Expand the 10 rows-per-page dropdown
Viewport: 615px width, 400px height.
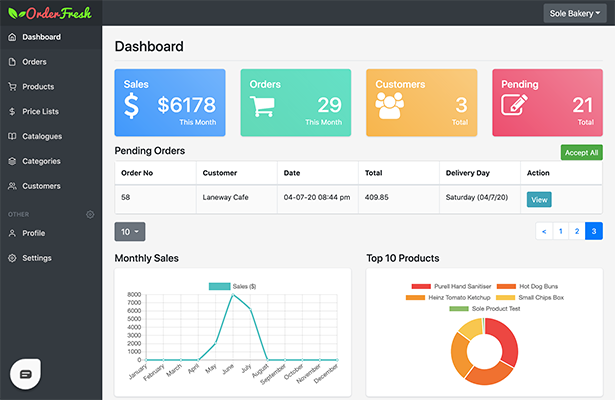coord(130,231)
